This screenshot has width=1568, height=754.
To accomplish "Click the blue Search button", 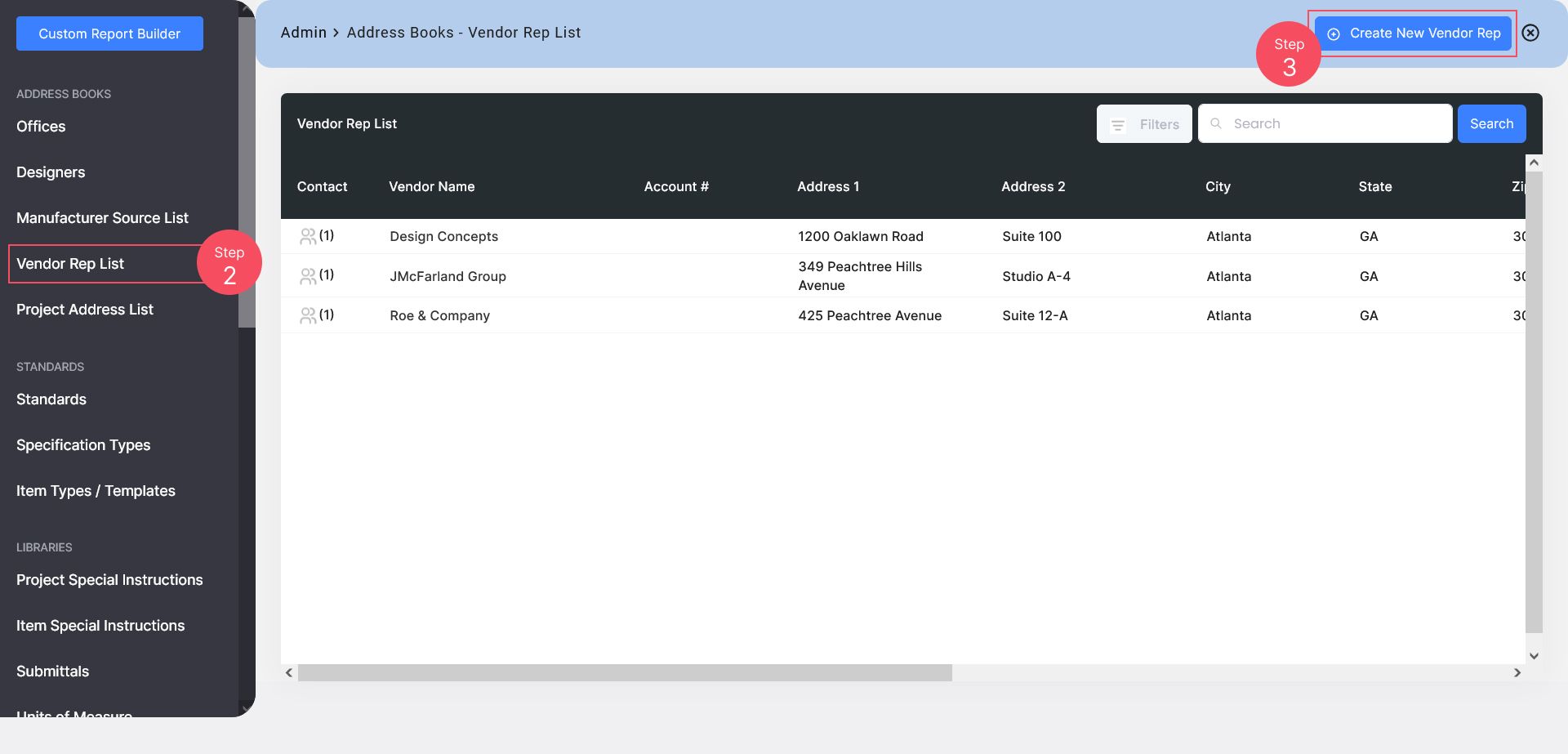I will point(1491,124).
